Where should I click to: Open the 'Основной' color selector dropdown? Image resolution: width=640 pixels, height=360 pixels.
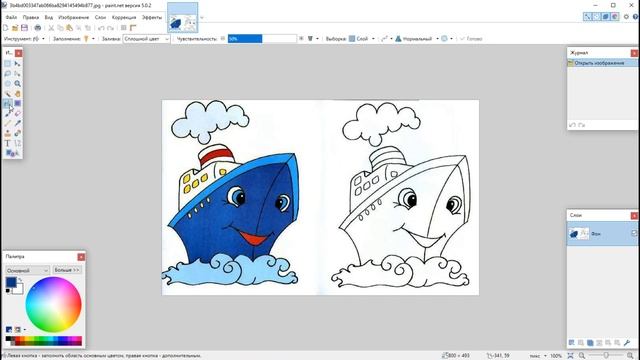(x=27, y=270)
